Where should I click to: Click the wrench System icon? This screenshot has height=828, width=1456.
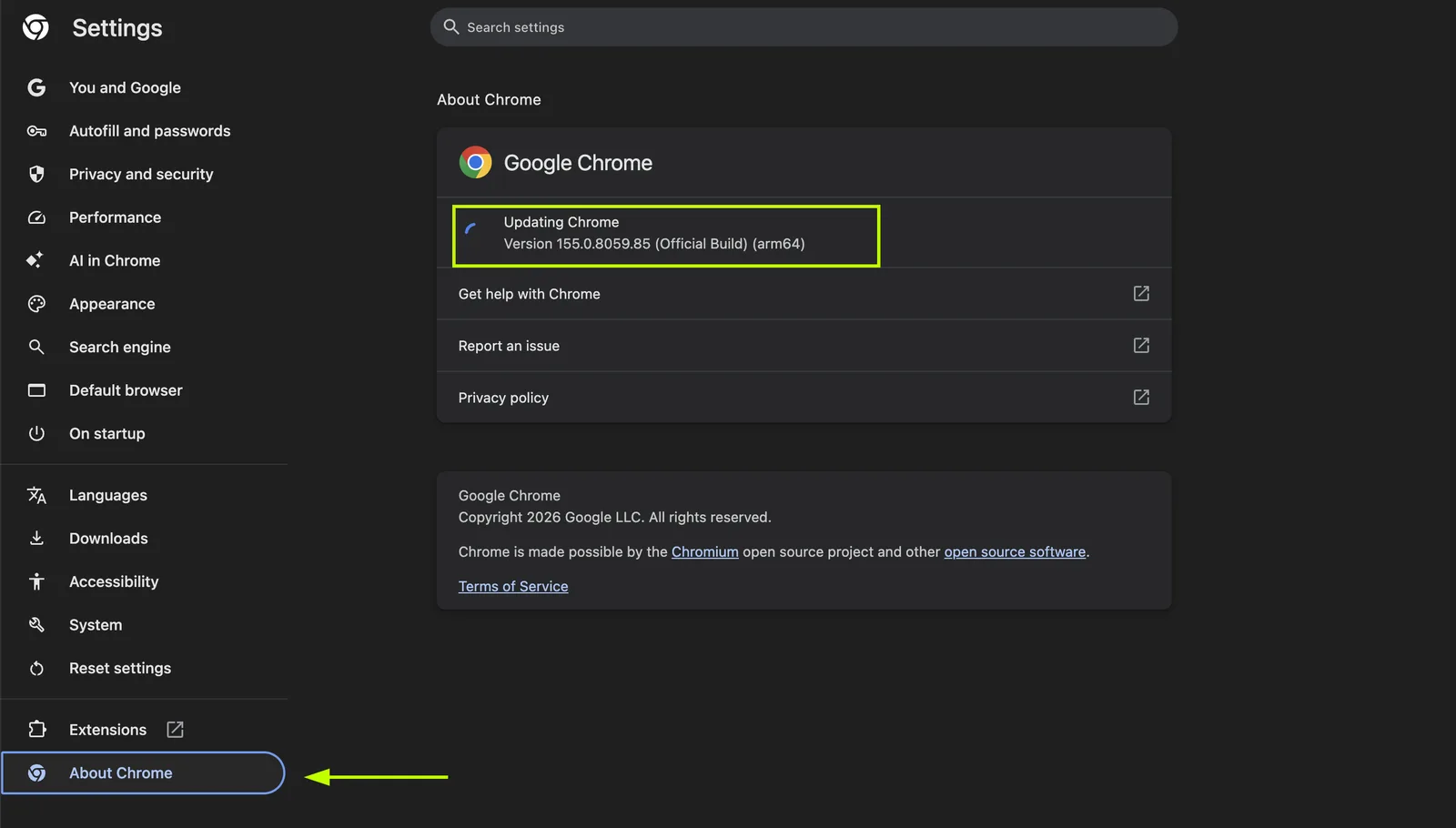pyautogui.click(x=36, y=625)
